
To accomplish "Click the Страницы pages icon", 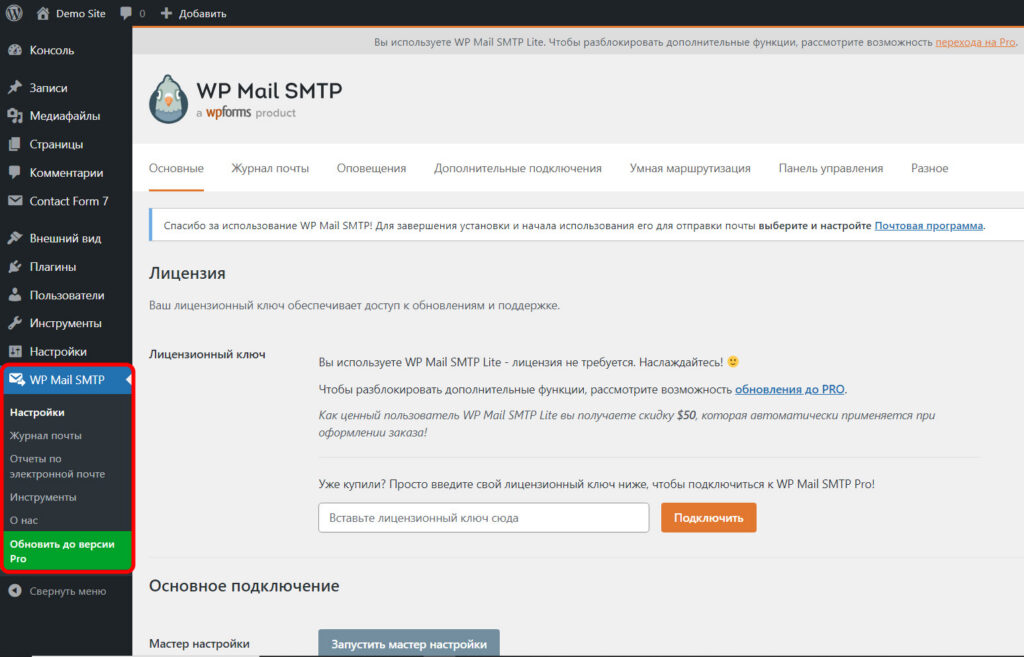I will click(x=15, y=144).
